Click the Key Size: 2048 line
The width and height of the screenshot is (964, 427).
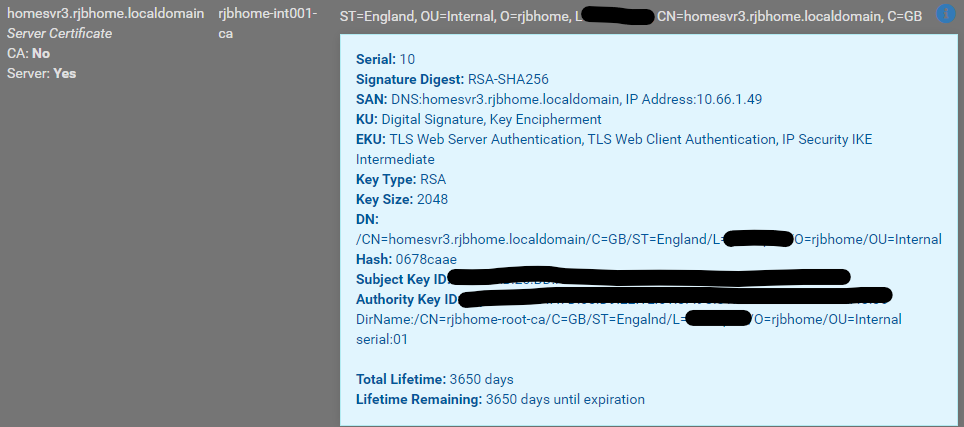click(x=402, y=200)
